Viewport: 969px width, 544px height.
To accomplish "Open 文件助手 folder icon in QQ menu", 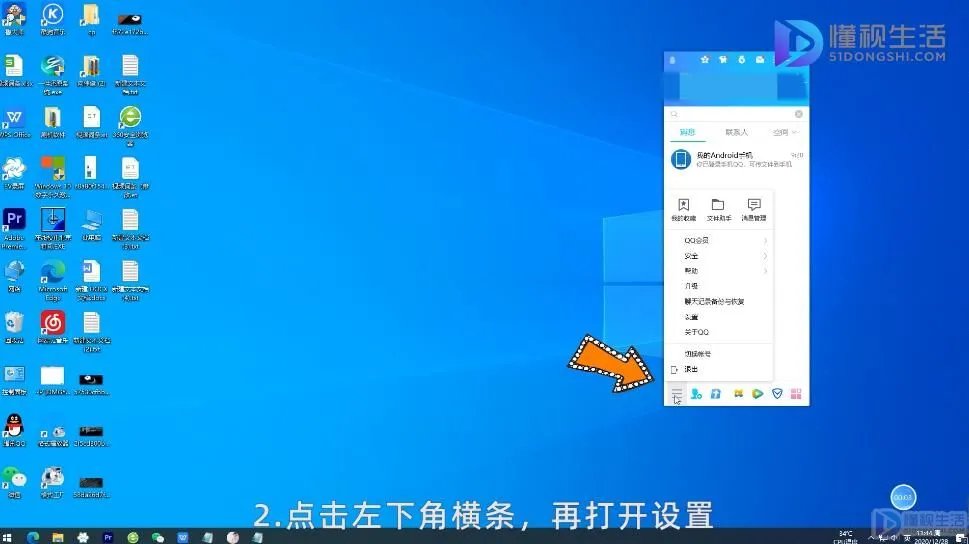I will [718, 210].
